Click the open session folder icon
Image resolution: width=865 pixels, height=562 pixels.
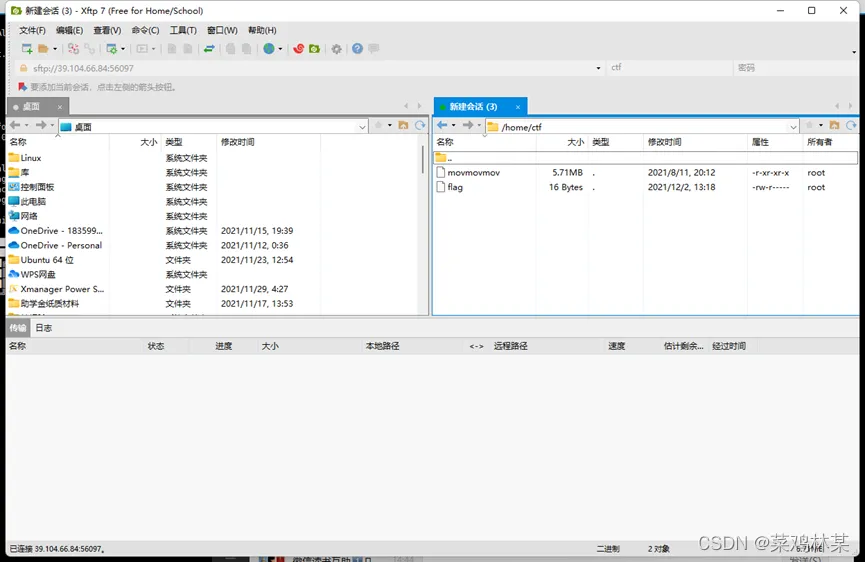point(43,49)
